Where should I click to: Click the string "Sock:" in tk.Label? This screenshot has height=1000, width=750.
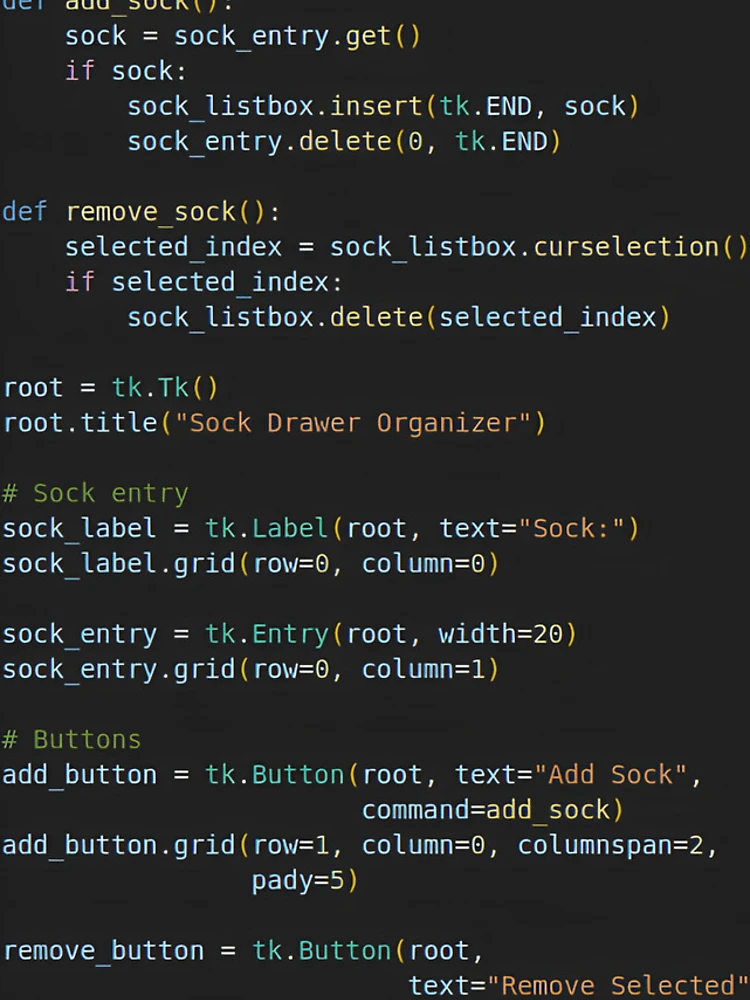[x=571, y=529]
